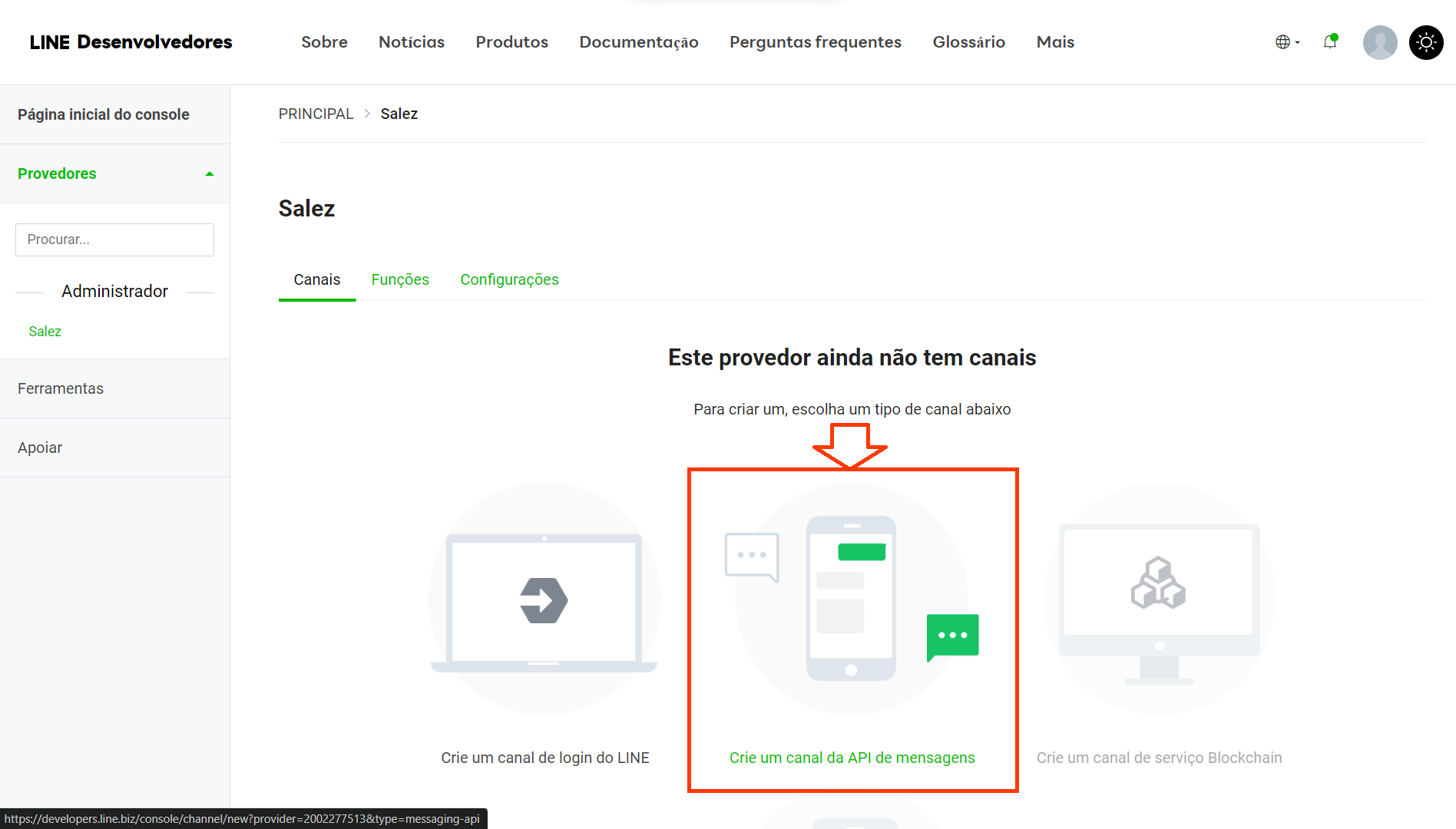Click 'Crie um canal de serviço Blockchain'

pyautogui.click(x=1159, y=758)
